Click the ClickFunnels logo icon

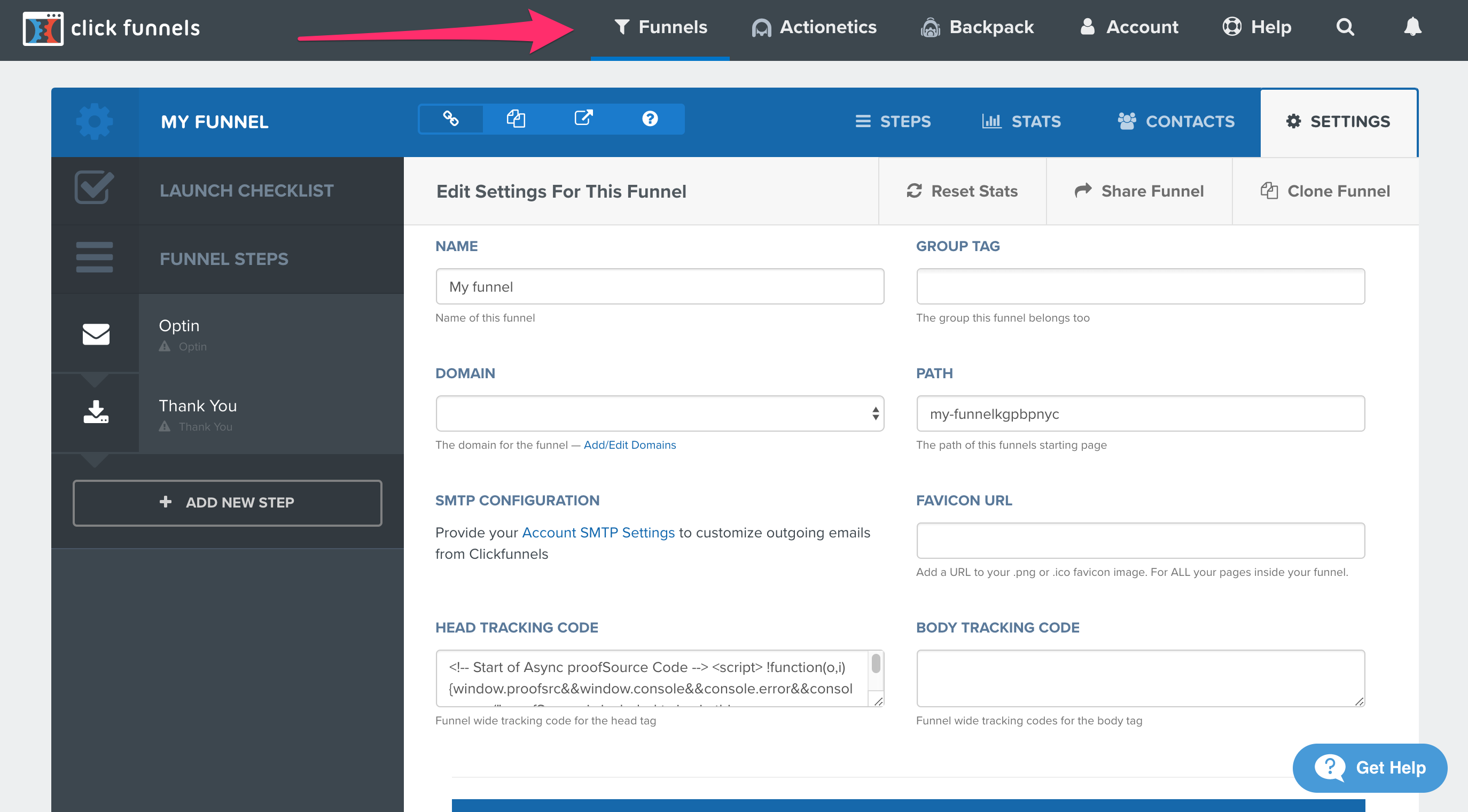click(x=43, y=28)
